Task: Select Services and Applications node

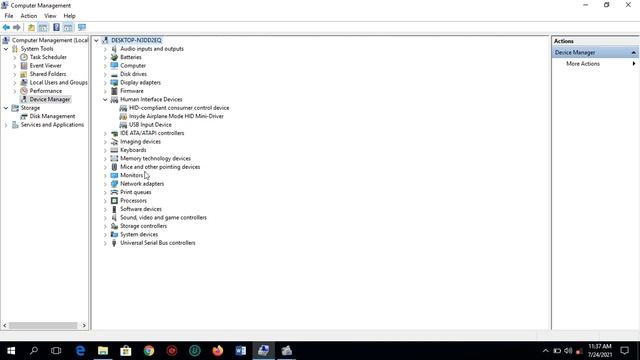Action: pyautogui.click(x=52, y=125)
